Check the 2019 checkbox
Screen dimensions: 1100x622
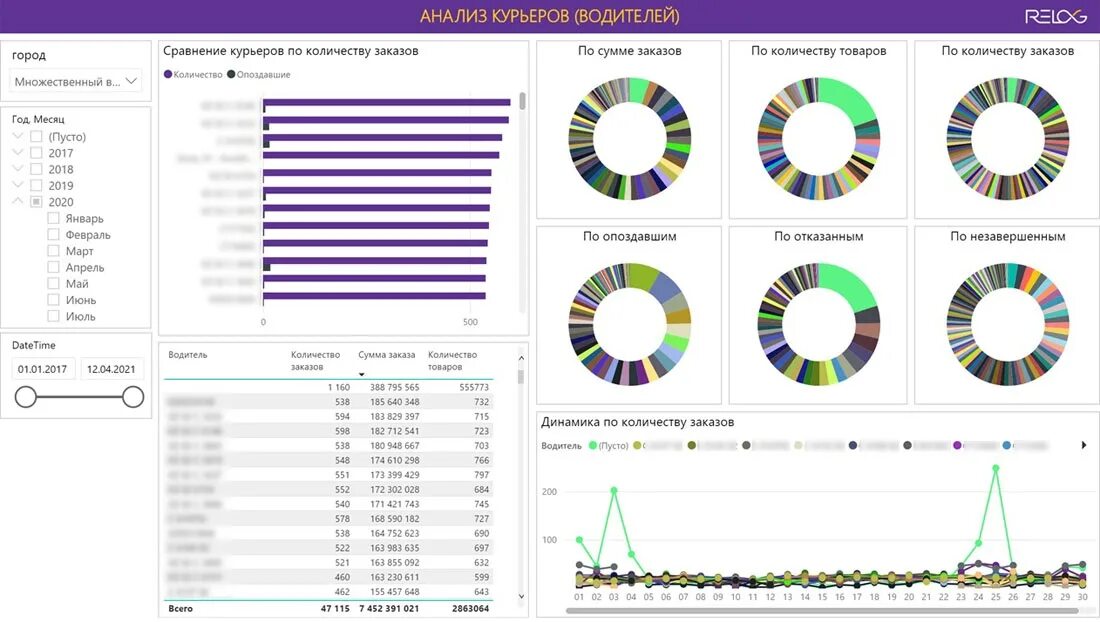pos(36,186)
